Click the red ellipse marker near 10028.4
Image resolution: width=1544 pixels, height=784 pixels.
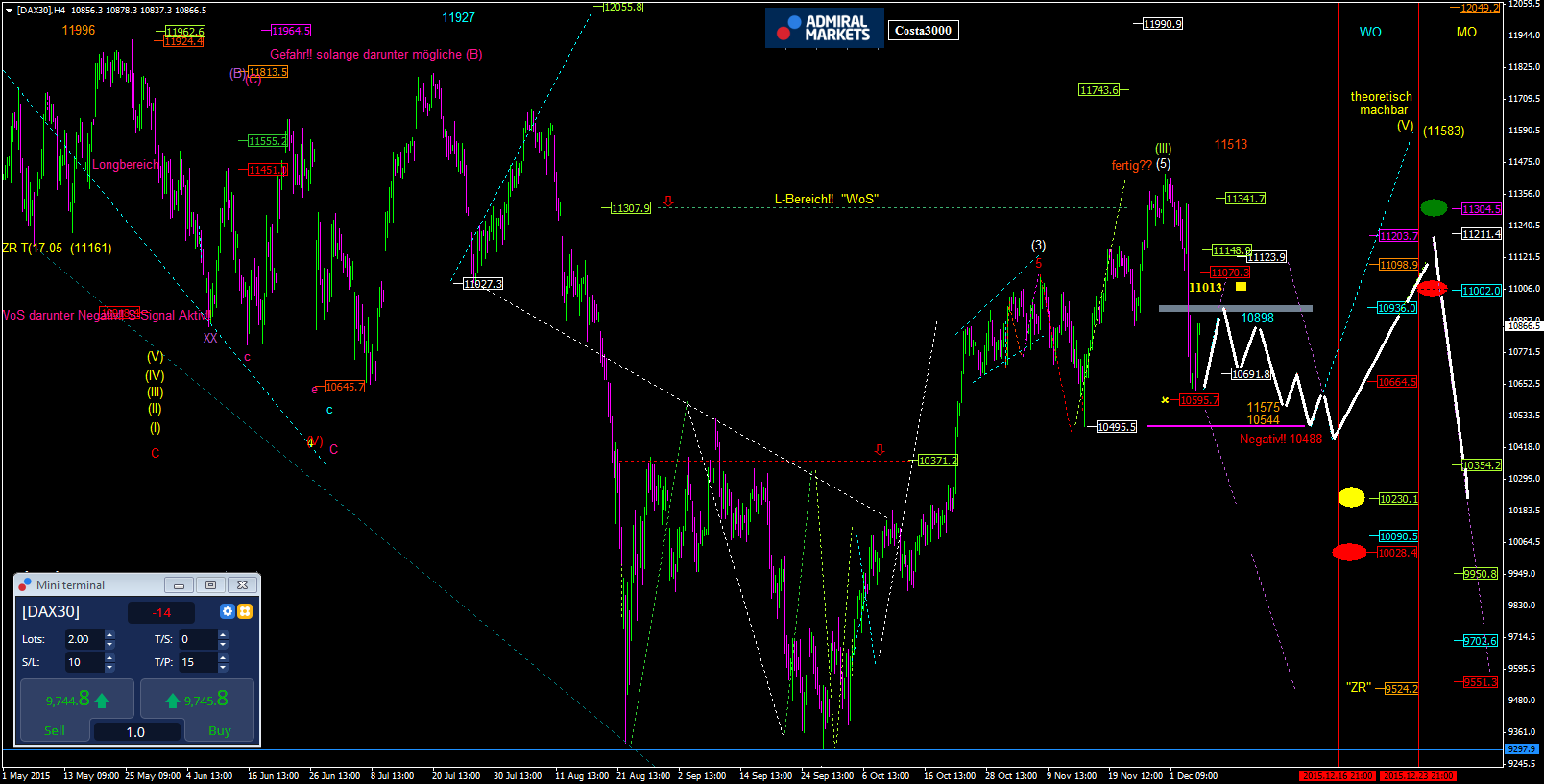(x=1349, y=552)
